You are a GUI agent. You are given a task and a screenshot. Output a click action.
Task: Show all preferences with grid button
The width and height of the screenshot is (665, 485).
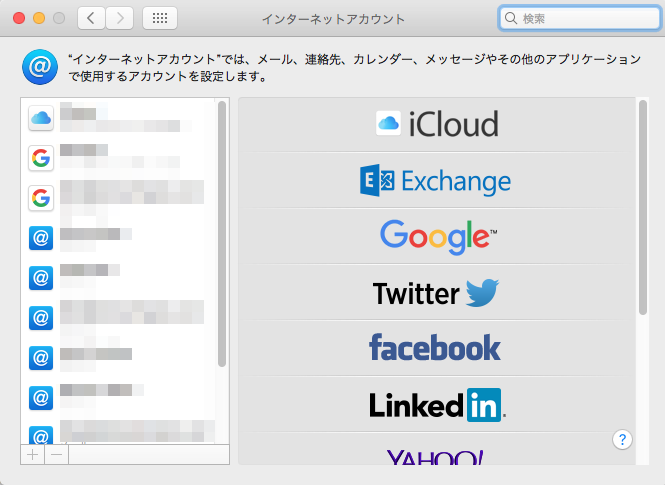pyautogui.click(x=160, y=18)
